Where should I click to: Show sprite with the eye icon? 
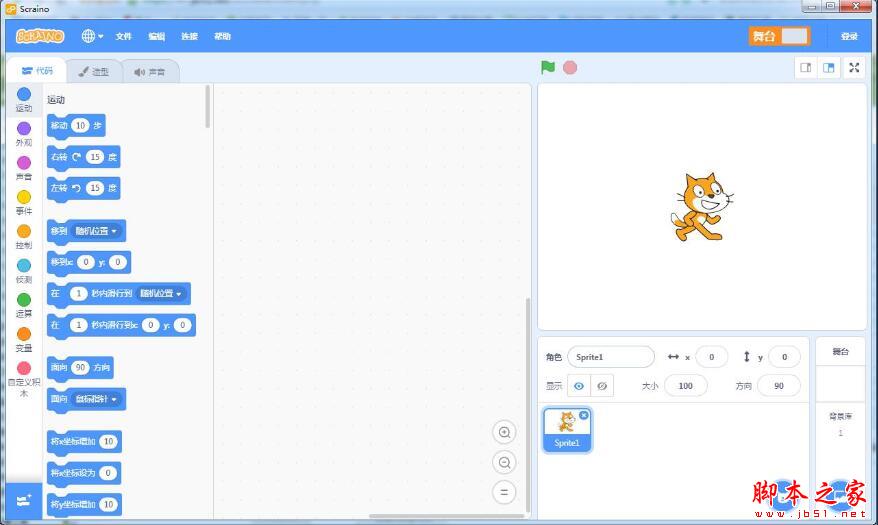click(579, 386)
